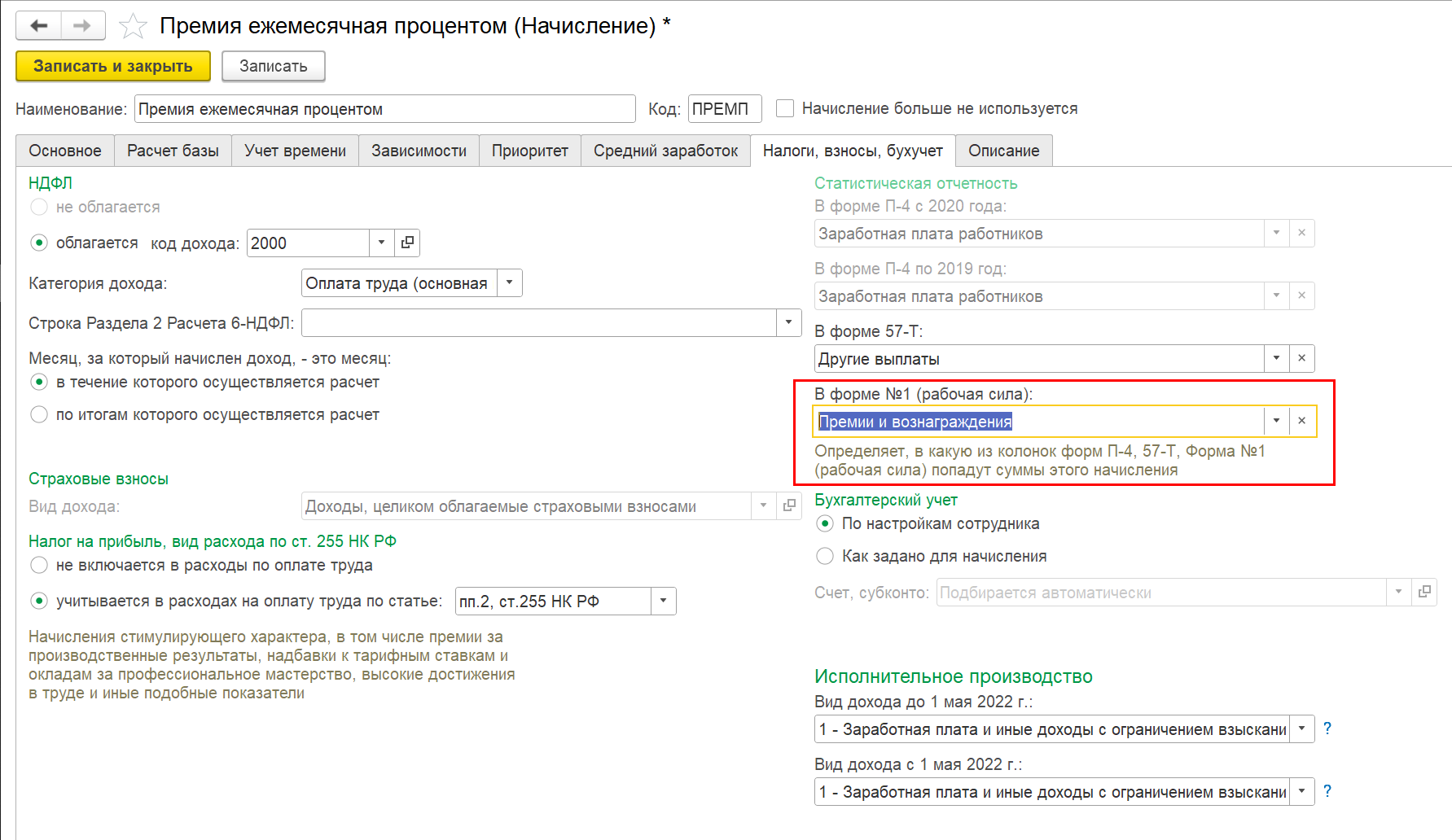1452x840 pixels.
Task: Switch to the 'Расчет базы' tab
Action: tap(173, 151)
